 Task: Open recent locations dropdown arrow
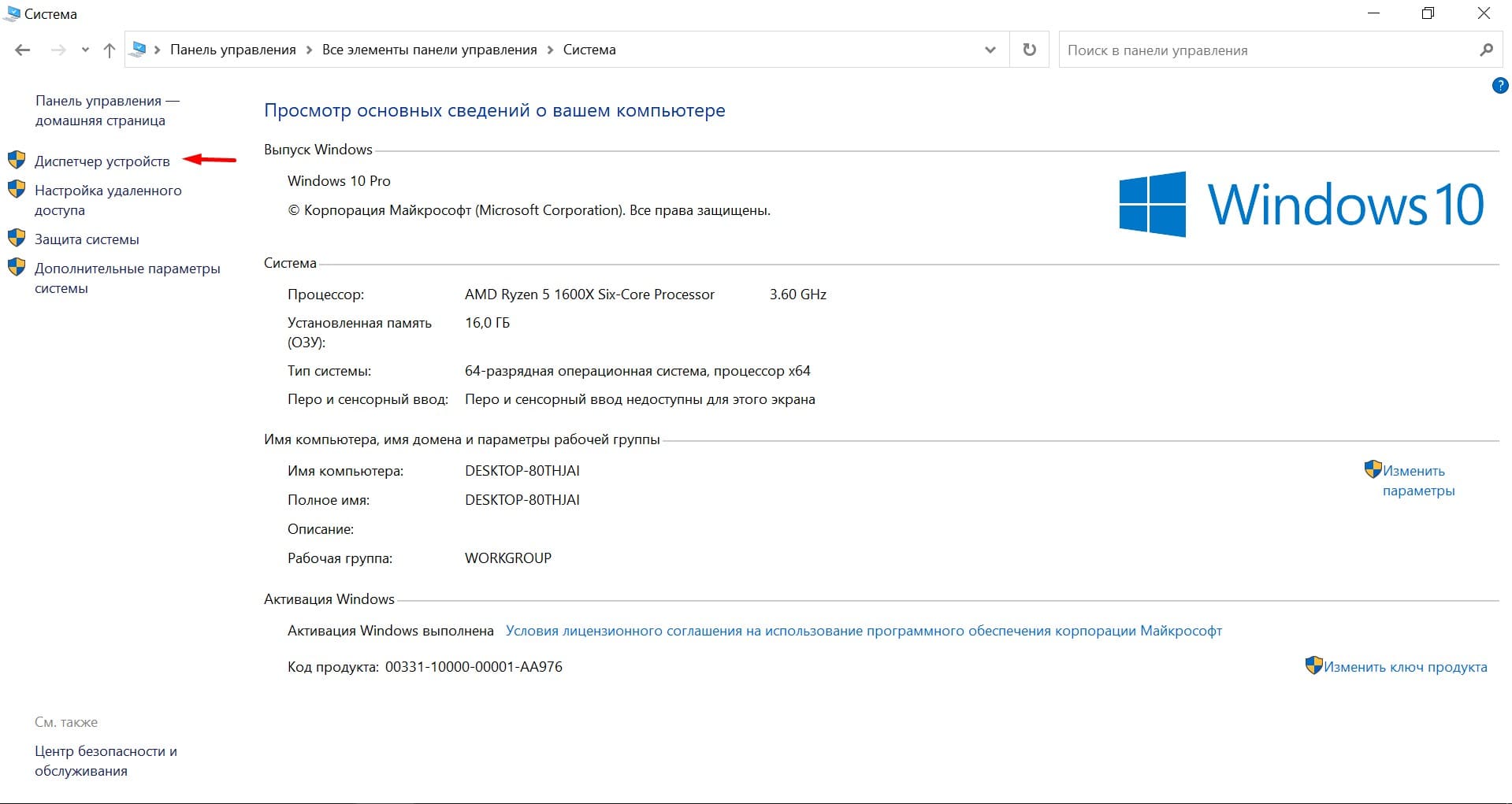tap(85, 50)
